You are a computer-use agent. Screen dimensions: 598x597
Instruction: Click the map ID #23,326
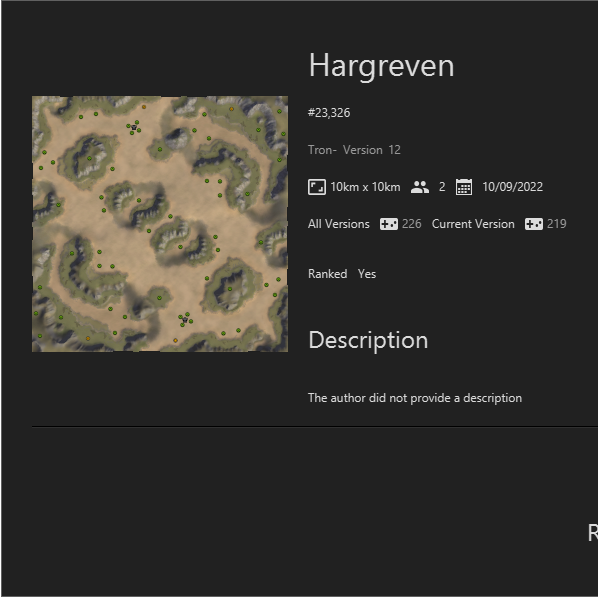click(329, 113)
